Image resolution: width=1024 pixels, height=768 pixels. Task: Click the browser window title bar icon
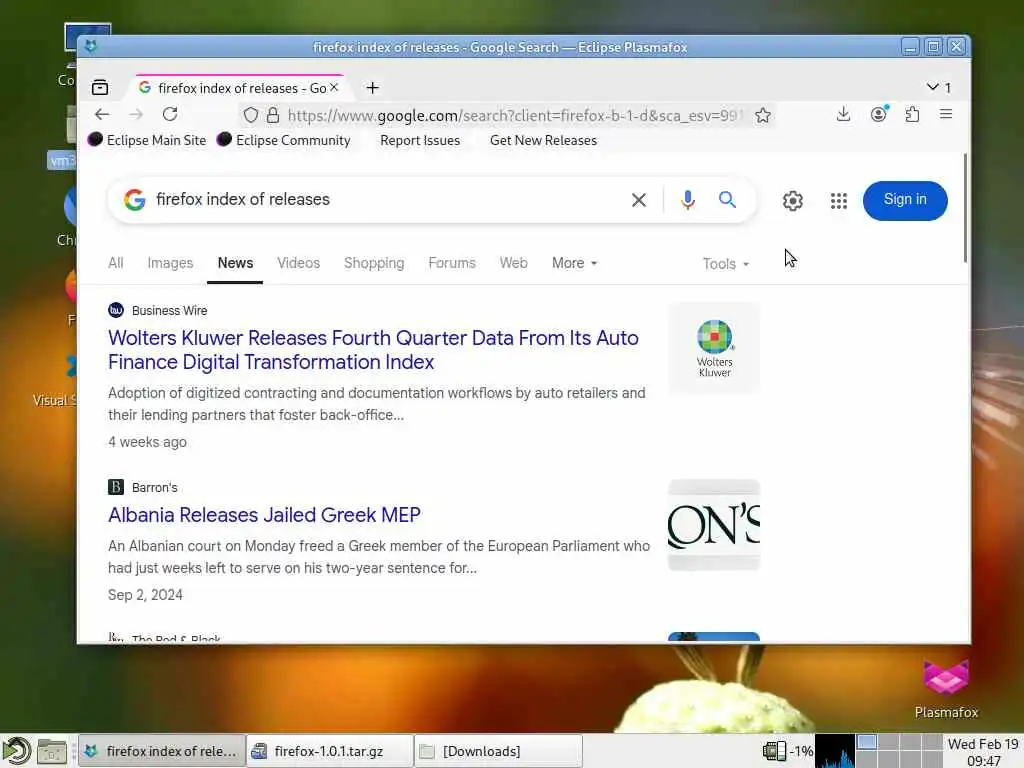pyautogui.click(x=91, y=46)
